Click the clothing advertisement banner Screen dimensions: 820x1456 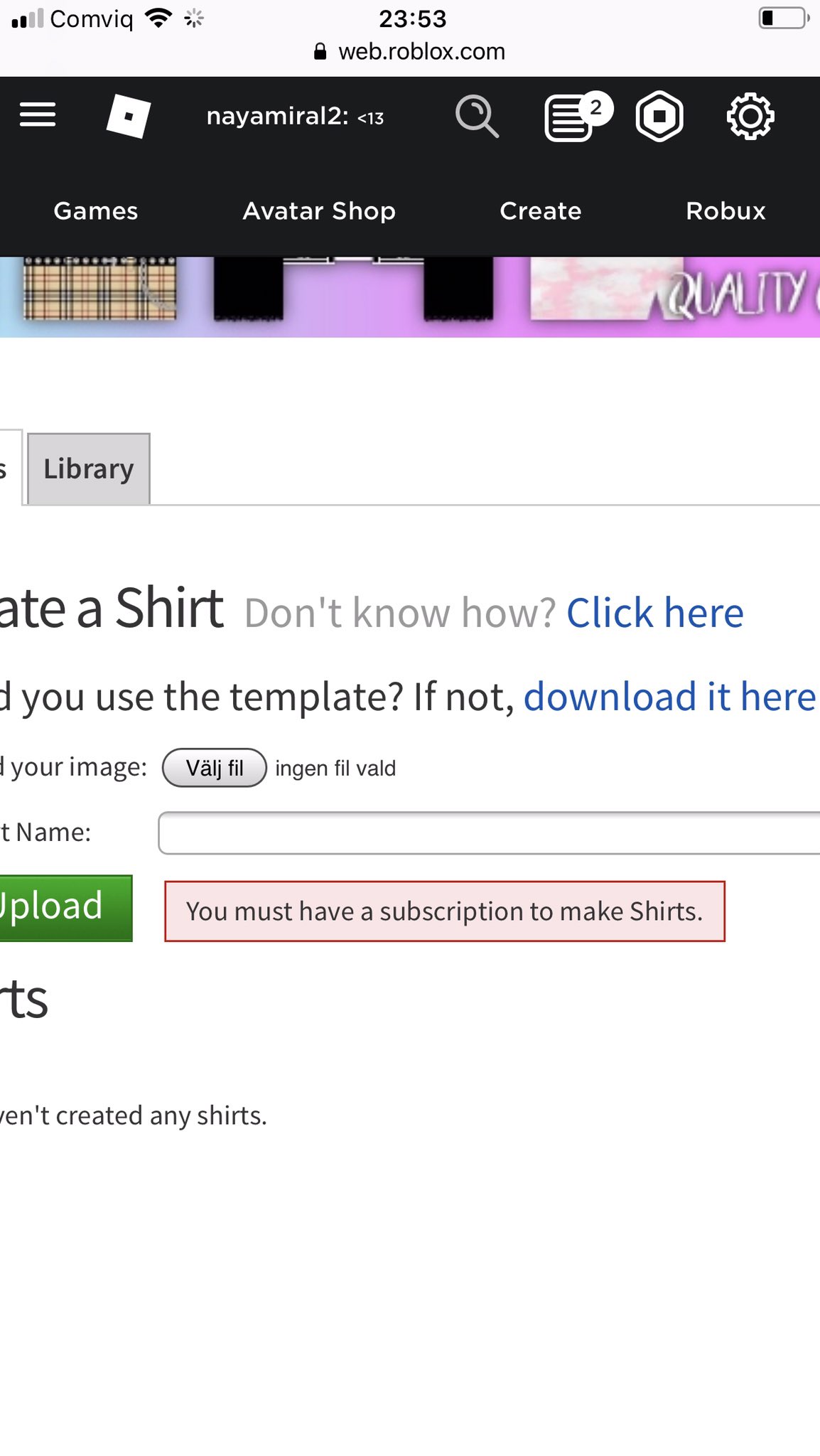pyautogui.click(x=410, y=297)
